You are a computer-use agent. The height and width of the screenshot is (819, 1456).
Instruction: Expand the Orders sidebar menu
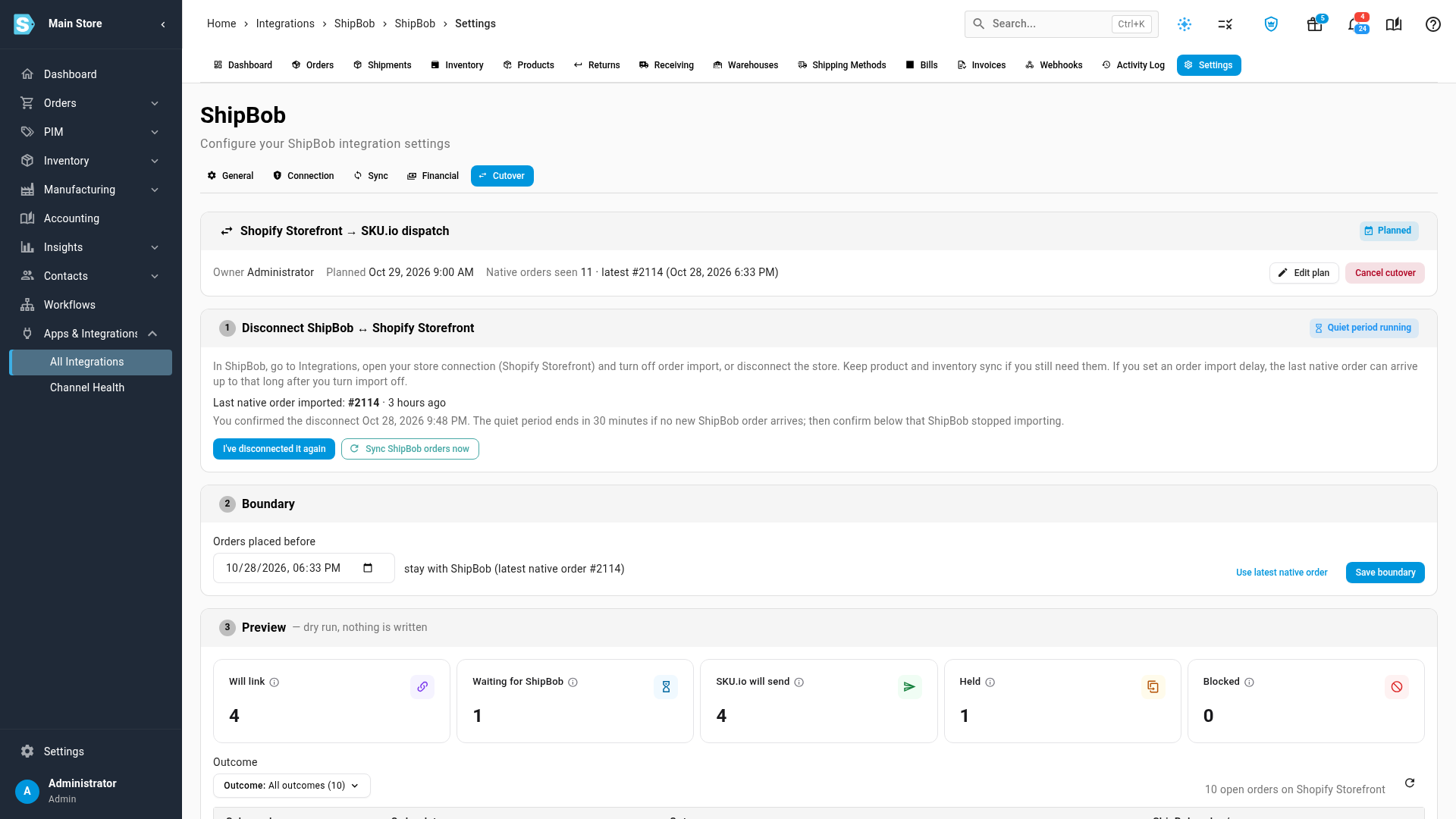91,103
